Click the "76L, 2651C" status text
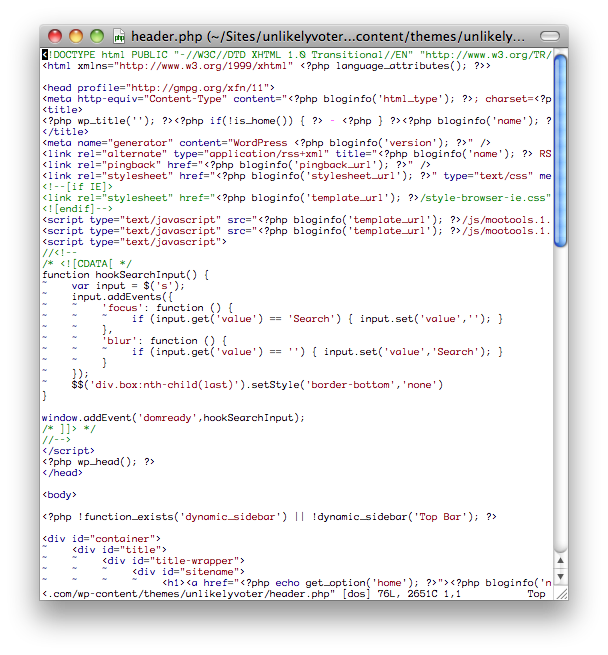Viewport: 608px width, 655px height. (407, 594)
